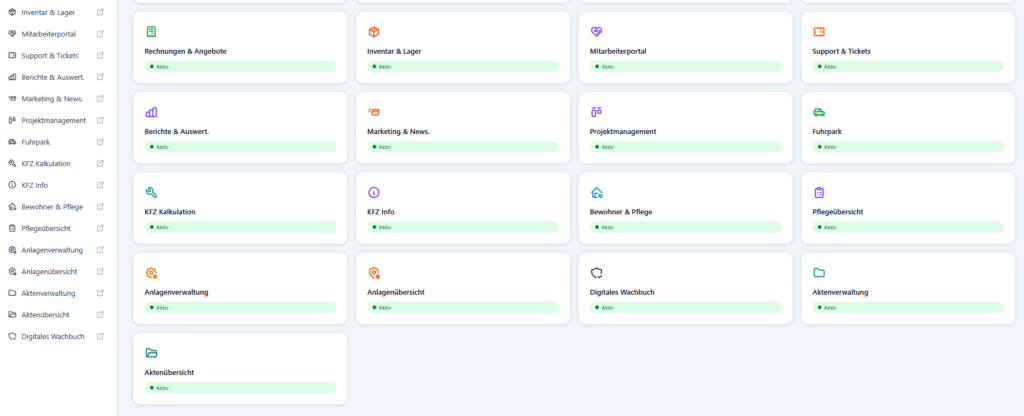
Task: Open the Digitales Wachbuch card title
Action: 622,292
